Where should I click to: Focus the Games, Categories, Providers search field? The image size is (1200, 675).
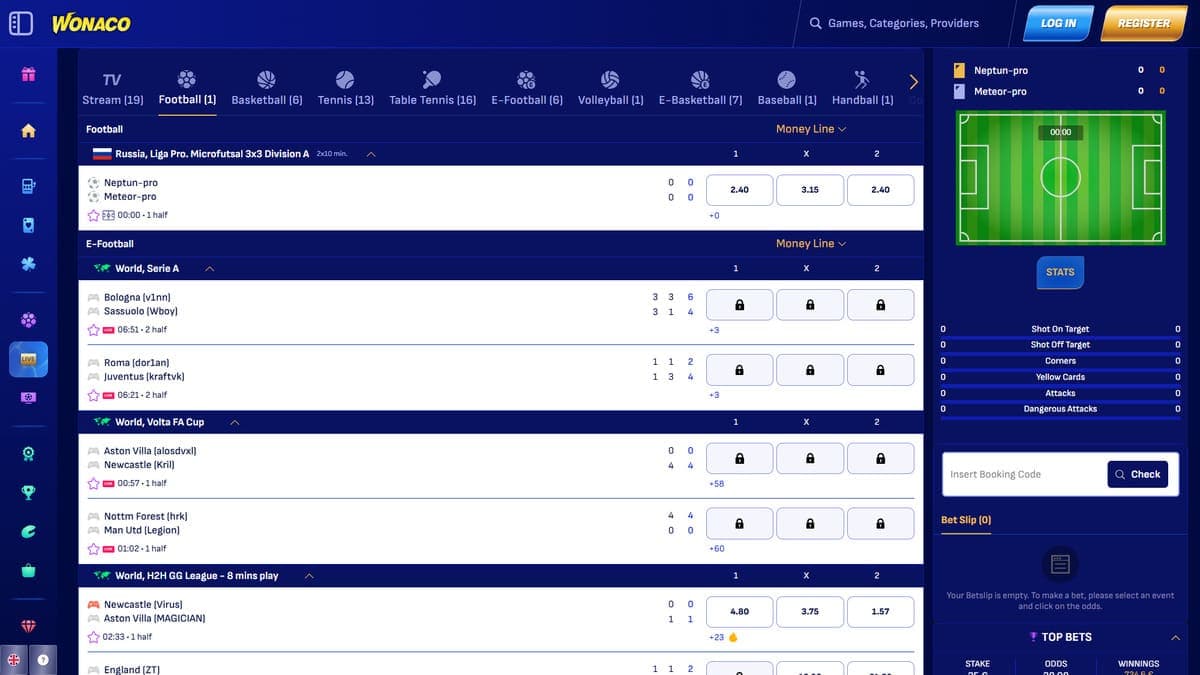903,23
